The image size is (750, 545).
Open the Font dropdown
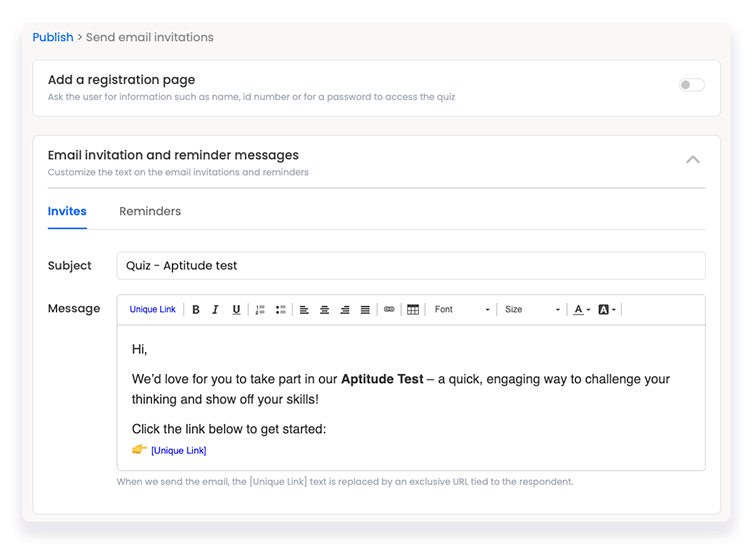tap(462, 310)
